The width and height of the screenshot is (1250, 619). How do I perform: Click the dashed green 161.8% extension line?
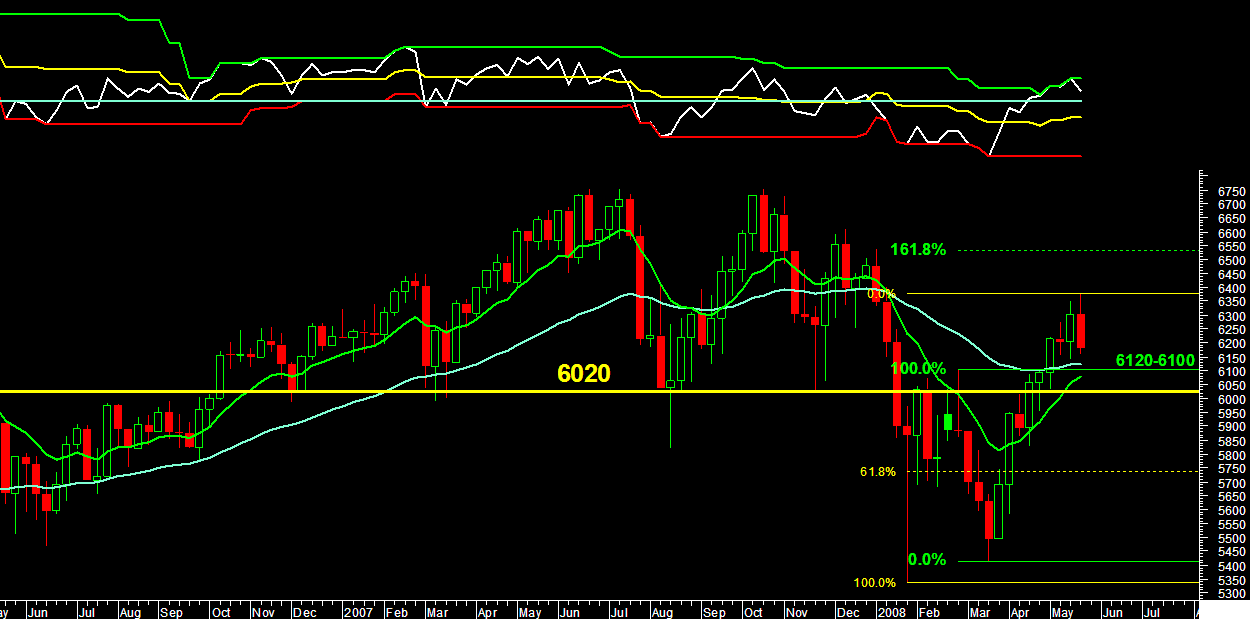tap(1076, 250)
